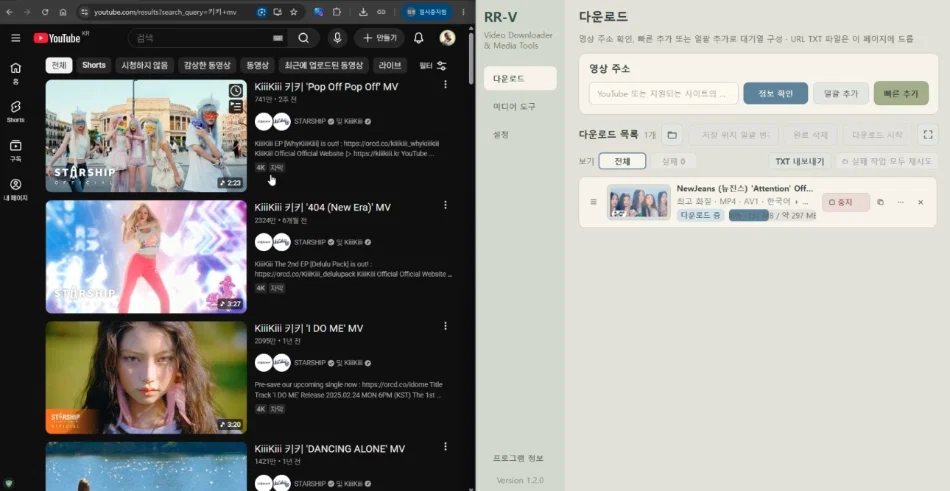Click the video URL input field in RR-V
This screenshot has width=950, height=491.
point(663,93)
